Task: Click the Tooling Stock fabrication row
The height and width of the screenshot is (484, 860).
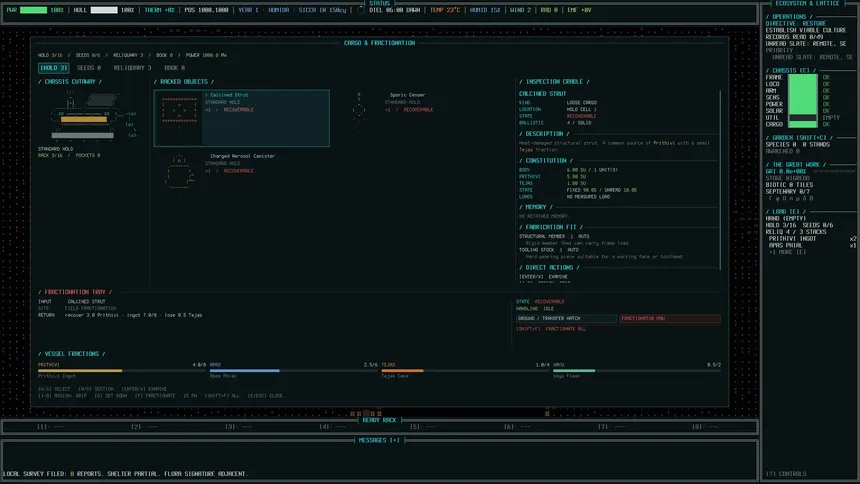Action: [548, 250]
